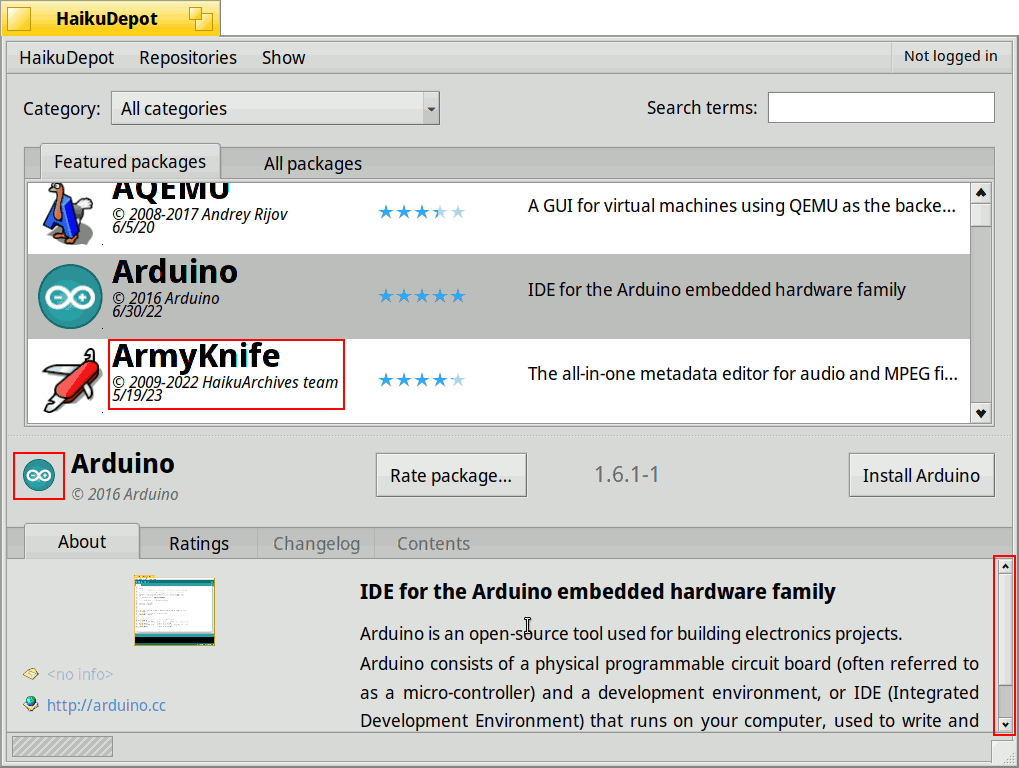Screen dimensions: 1019x768
Task: Click the version number 1.6.1-1
Action: click(626, 474)
